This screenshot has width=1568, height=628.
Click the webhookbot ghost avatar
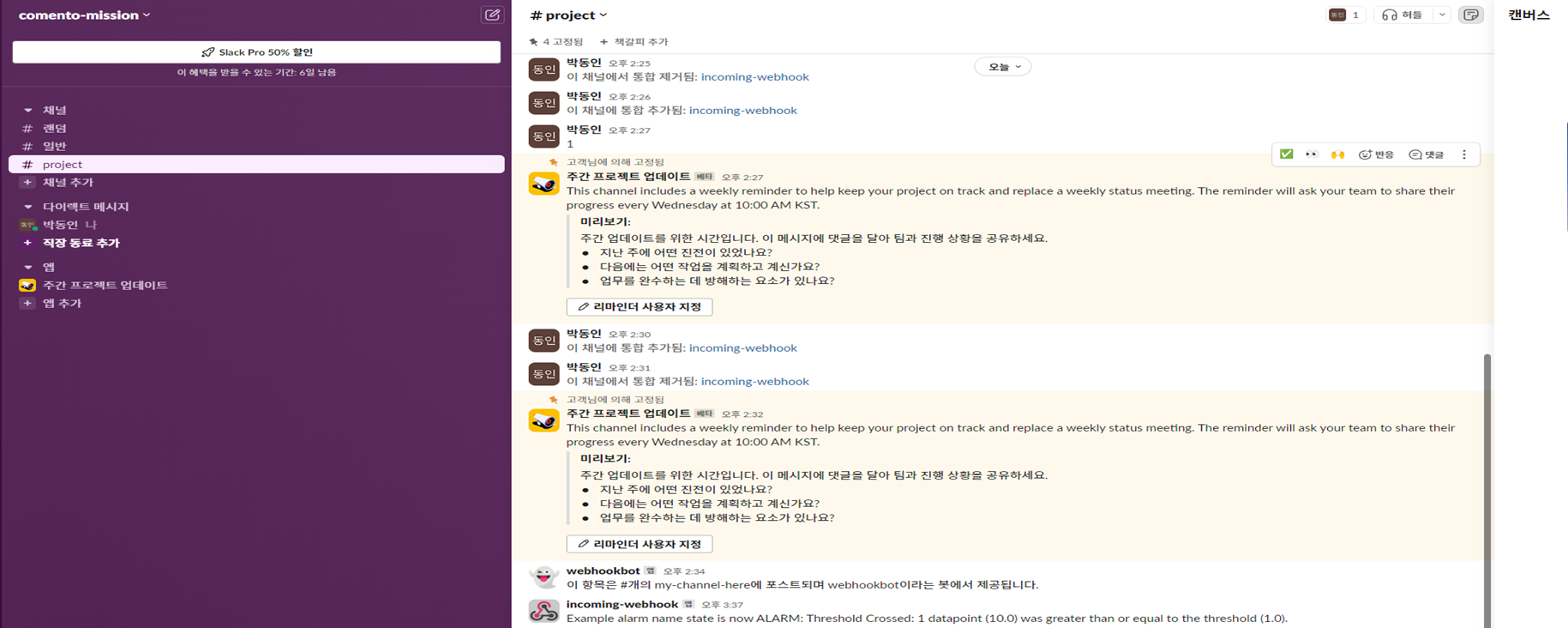pyautogui.click(x=544, y=577)
